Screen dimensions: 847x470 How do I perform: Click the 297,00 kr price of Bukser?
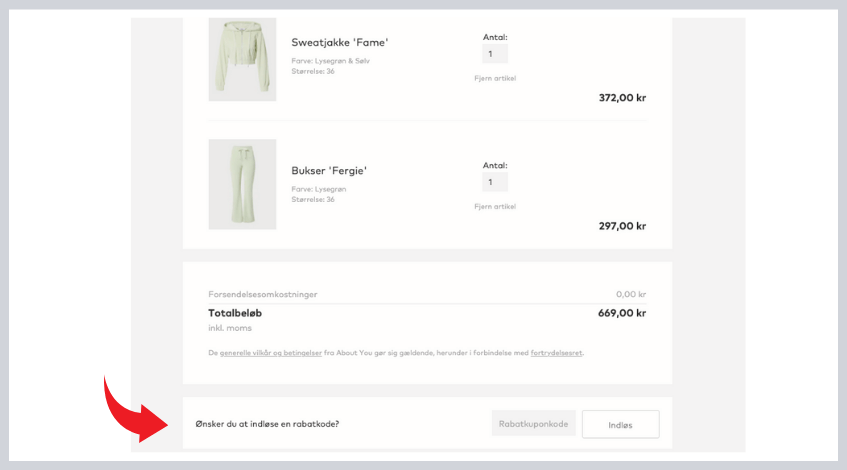point(622,226)
